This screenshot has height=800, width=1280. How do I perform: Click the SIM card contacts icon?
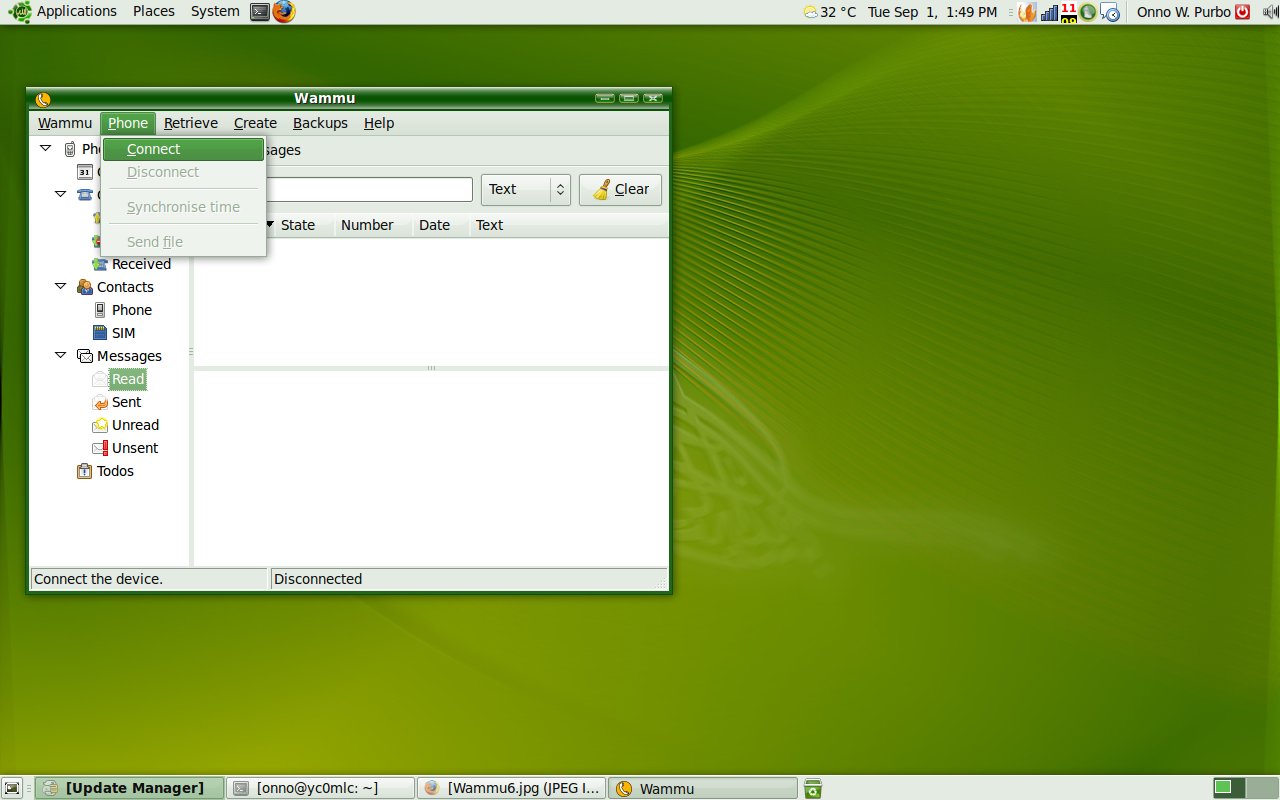[x=99, y=333]
